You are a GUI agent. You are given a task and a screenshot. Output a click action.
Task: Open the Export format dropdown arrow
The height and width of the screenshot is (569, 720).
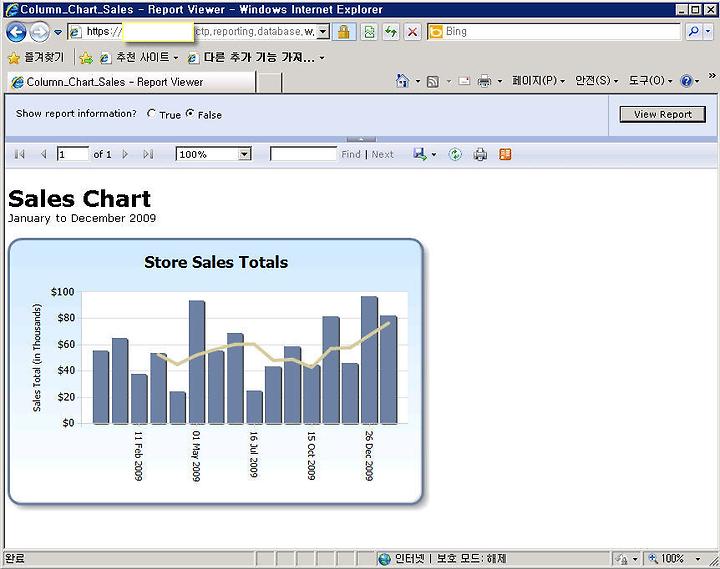click(433, 154)
